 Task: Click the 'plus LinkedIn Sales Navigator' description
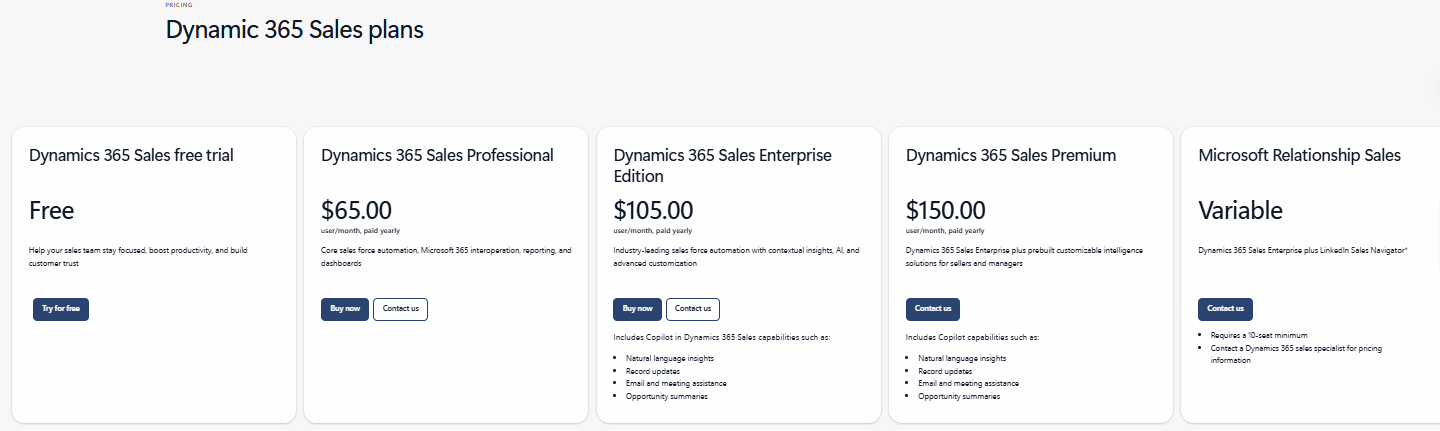coord(1303,250)
